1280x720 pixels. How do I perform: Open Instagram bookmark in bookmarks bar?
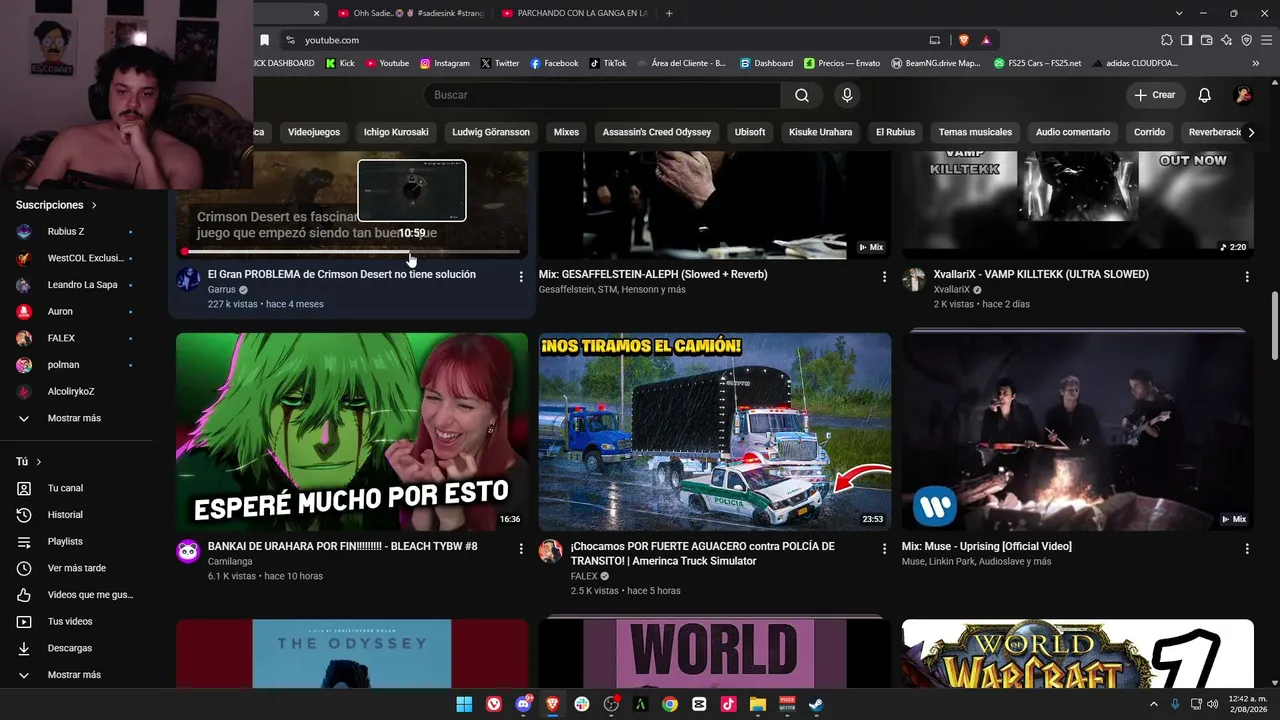pos(445,63)
